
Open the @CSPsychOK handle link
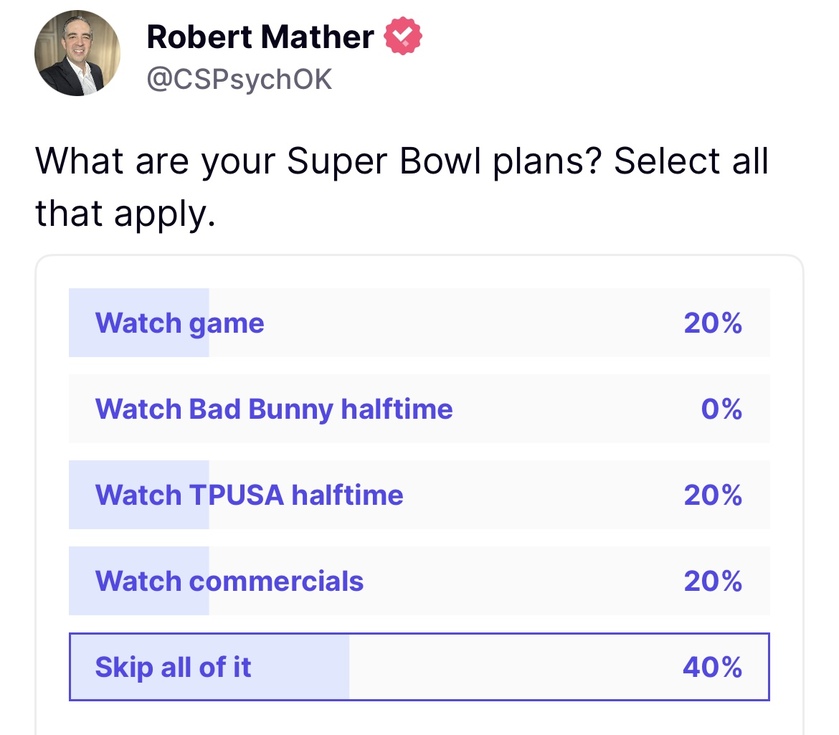pos(239,79)
